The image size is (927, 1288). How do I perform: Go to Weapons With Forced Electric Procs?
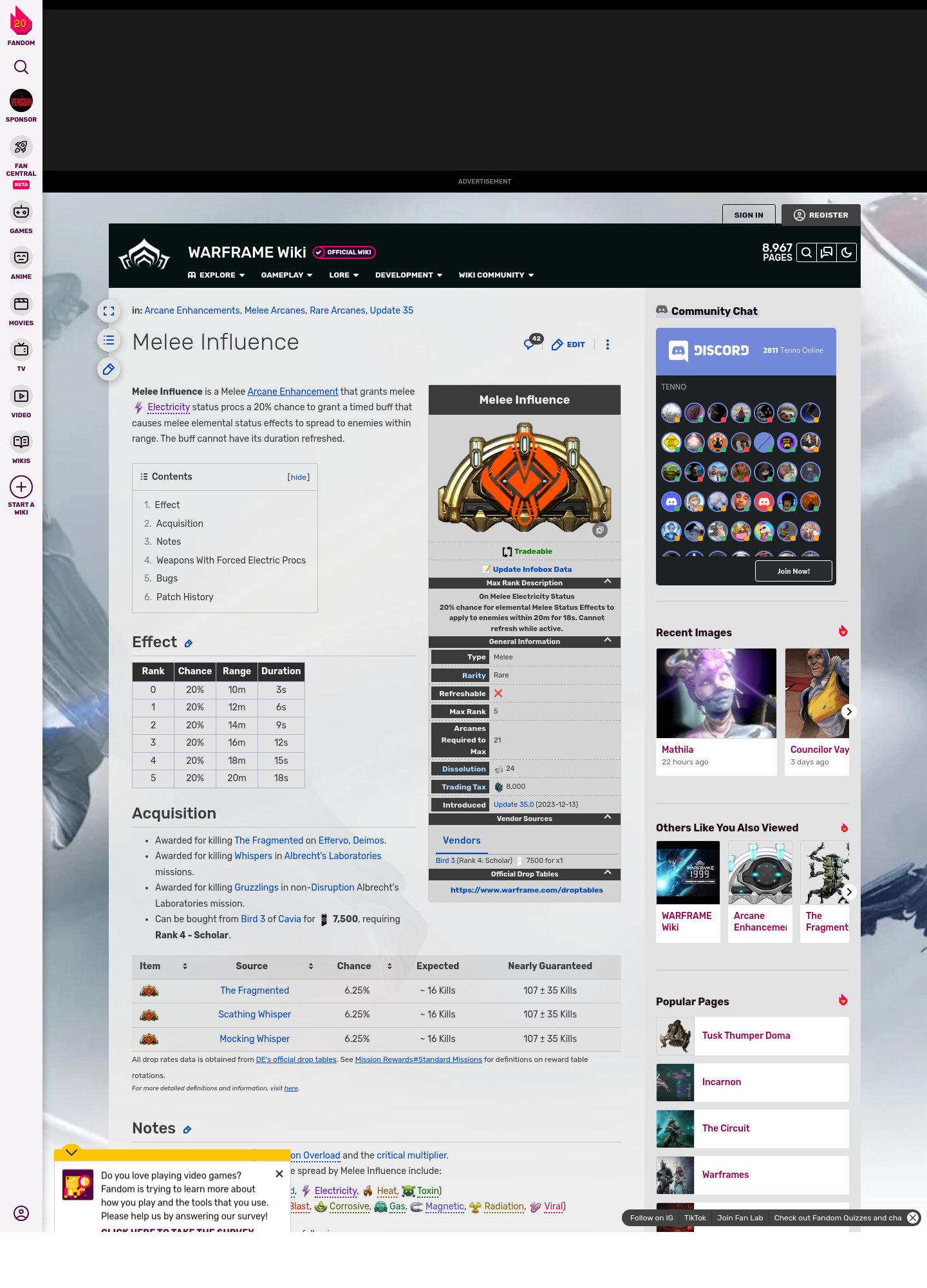[x=230, y=560]
